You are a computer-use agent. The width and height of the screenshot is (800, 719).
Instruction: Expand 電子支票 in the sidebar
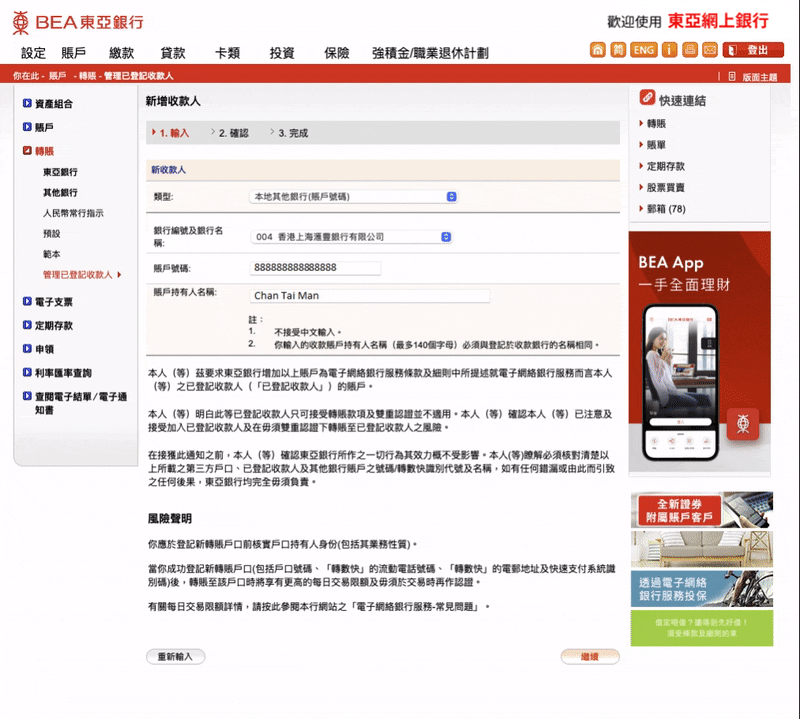click(48, 302)
